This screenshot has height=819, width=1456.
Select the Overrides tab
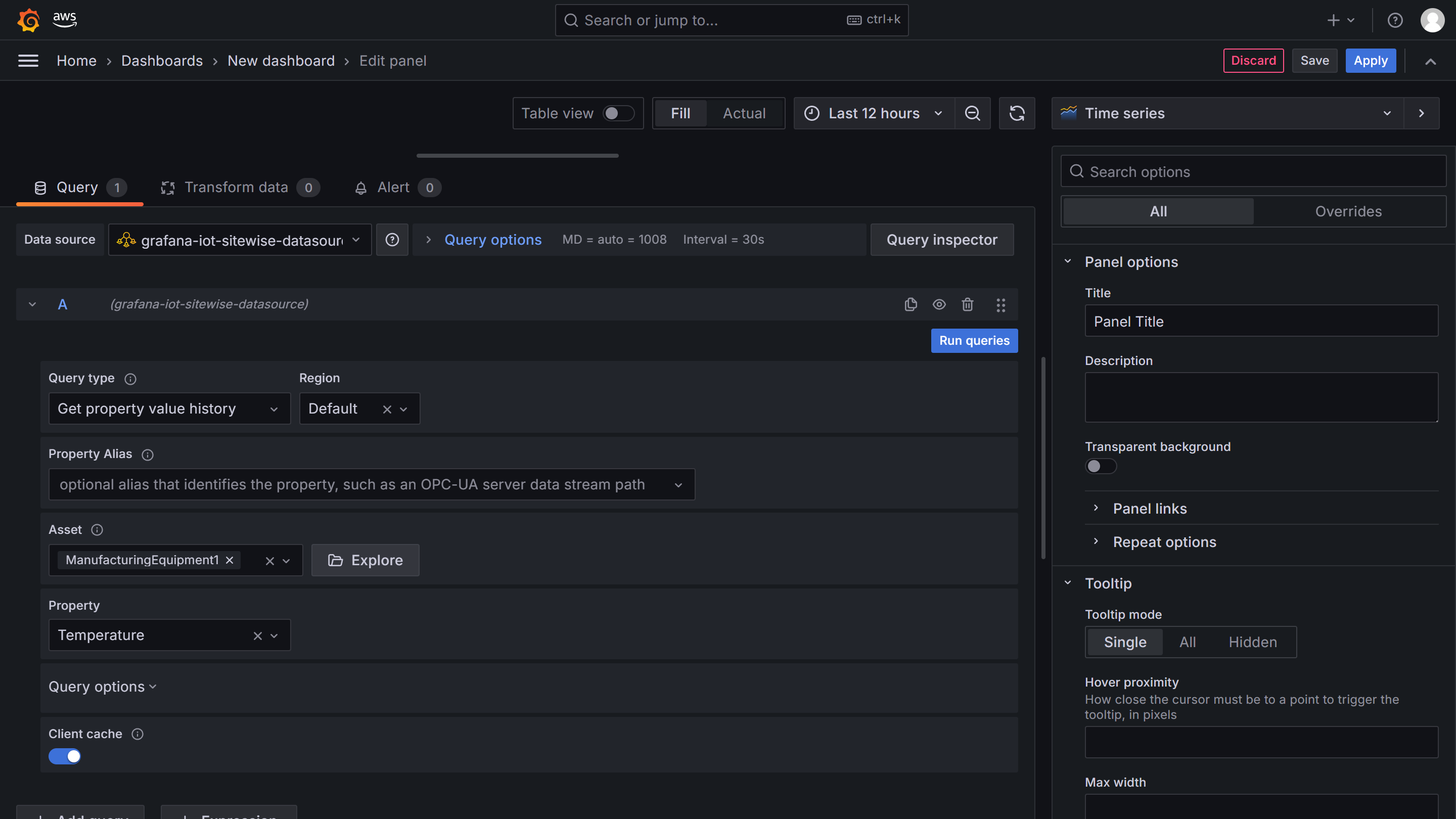(x=1348, y=211)
